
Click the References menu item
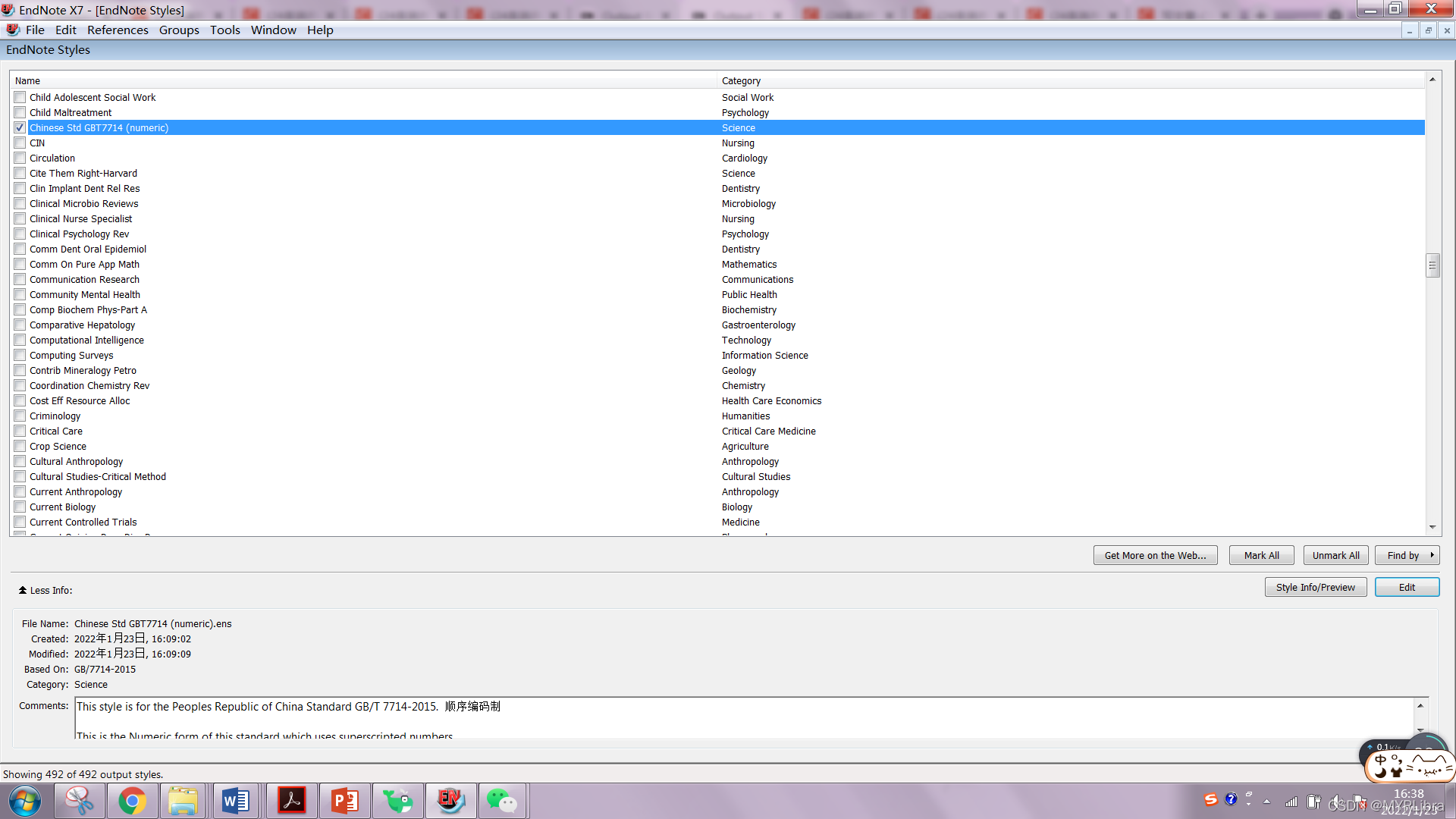(117, 30)
